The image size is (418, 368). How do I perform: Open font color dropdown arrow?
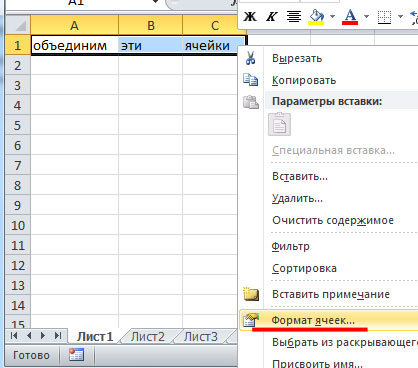366,16
